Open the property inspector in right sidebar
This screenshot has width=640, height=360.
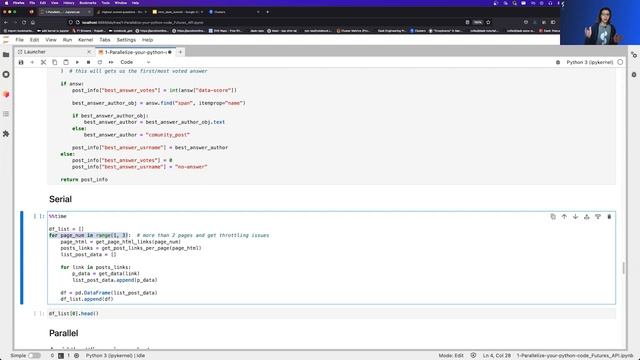click(634, 55)
